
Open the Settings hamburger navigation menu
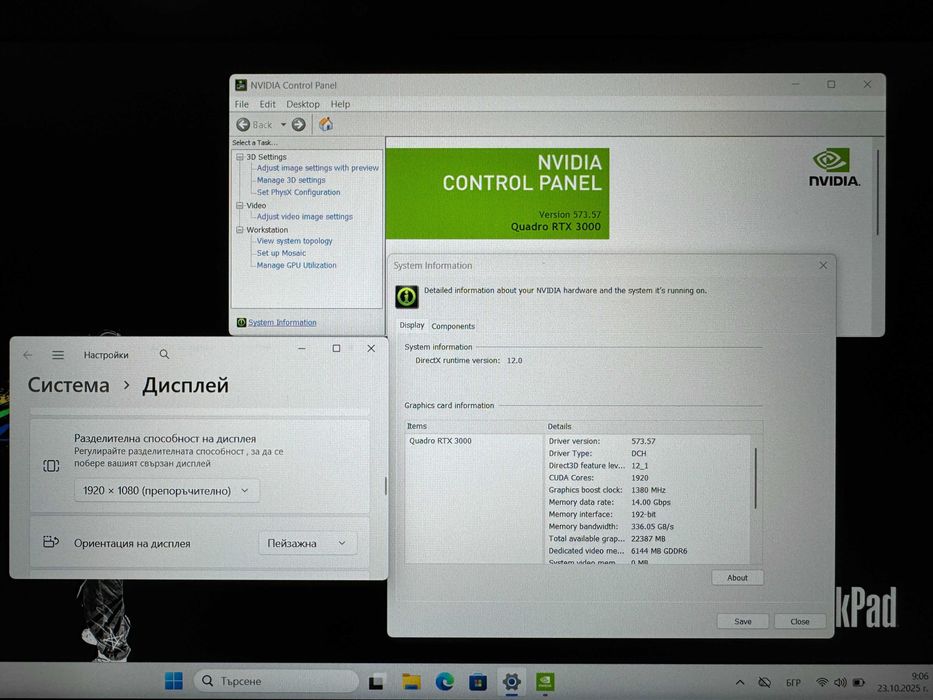[x=58, y=355]
